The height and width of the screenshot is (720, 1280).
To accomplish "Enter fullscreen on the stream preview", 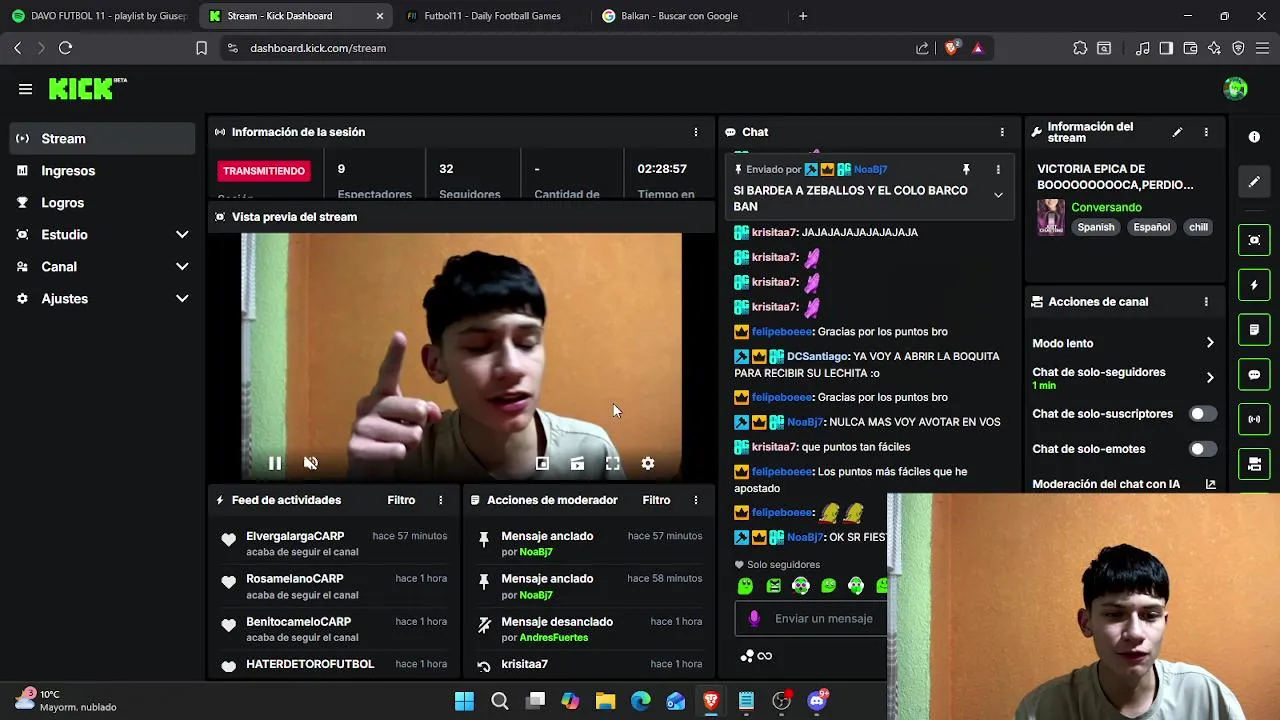I will click(x=612, y=463).
